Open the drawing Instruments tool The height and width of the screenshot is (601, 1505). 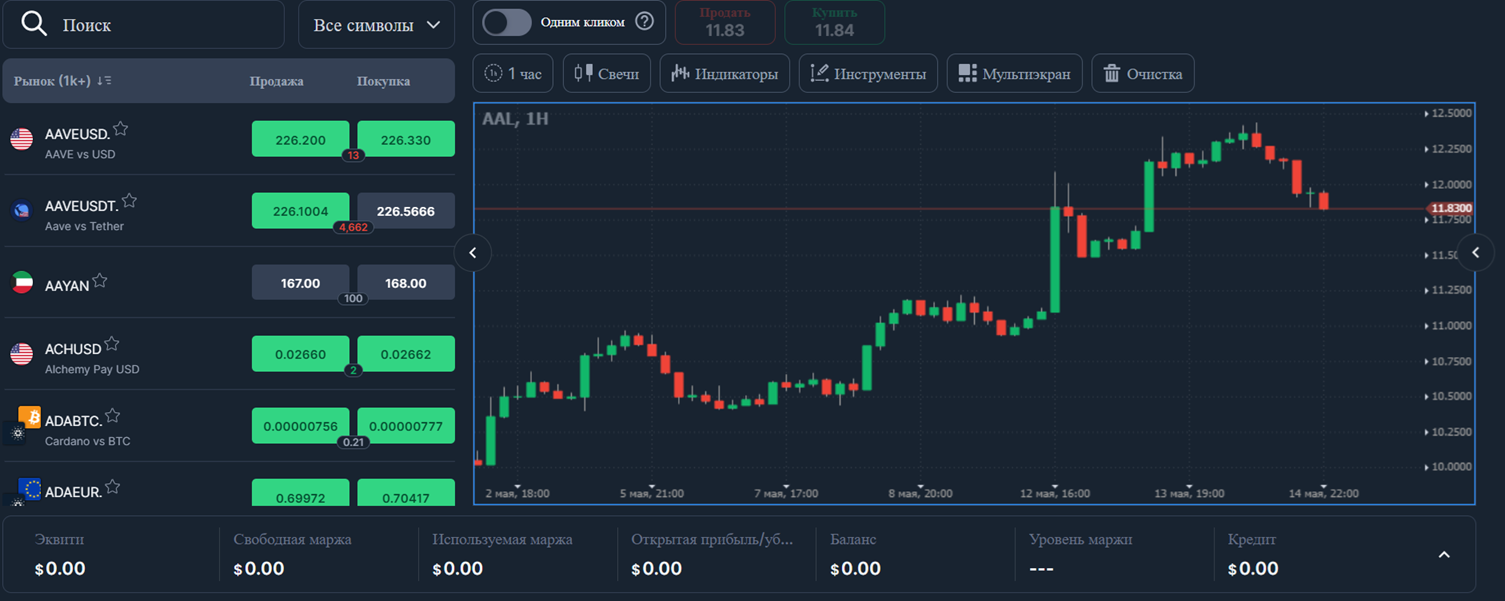(868, 73)
